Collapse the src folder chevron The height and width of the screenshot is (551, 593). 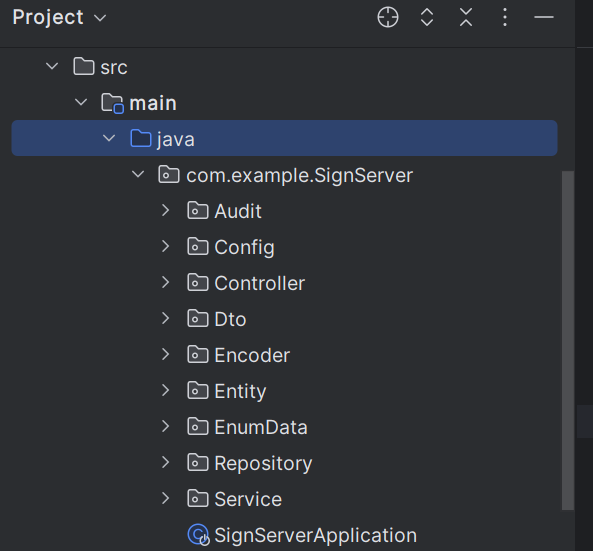pyautogui.click(x=52, y=67)
